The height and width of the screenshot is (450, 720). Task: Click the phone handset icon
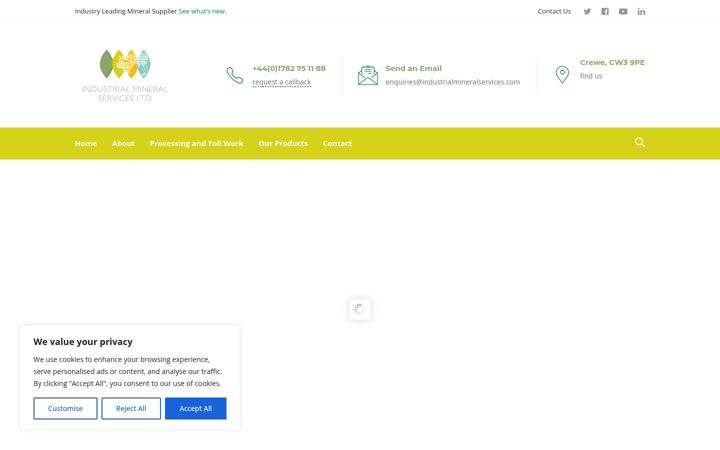coord(235,75)
